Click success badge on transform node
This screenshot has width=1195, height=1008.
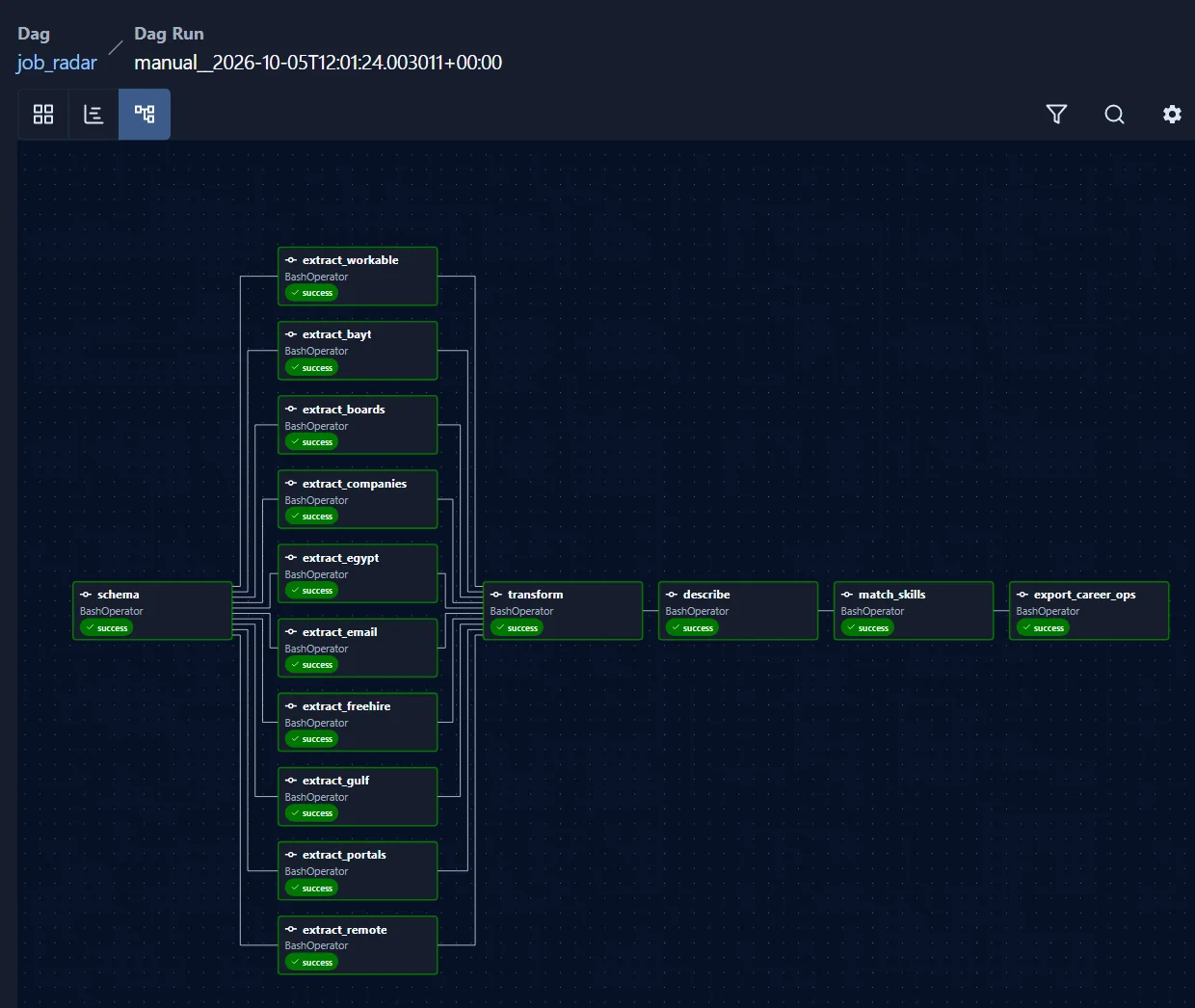coord(517,628)
